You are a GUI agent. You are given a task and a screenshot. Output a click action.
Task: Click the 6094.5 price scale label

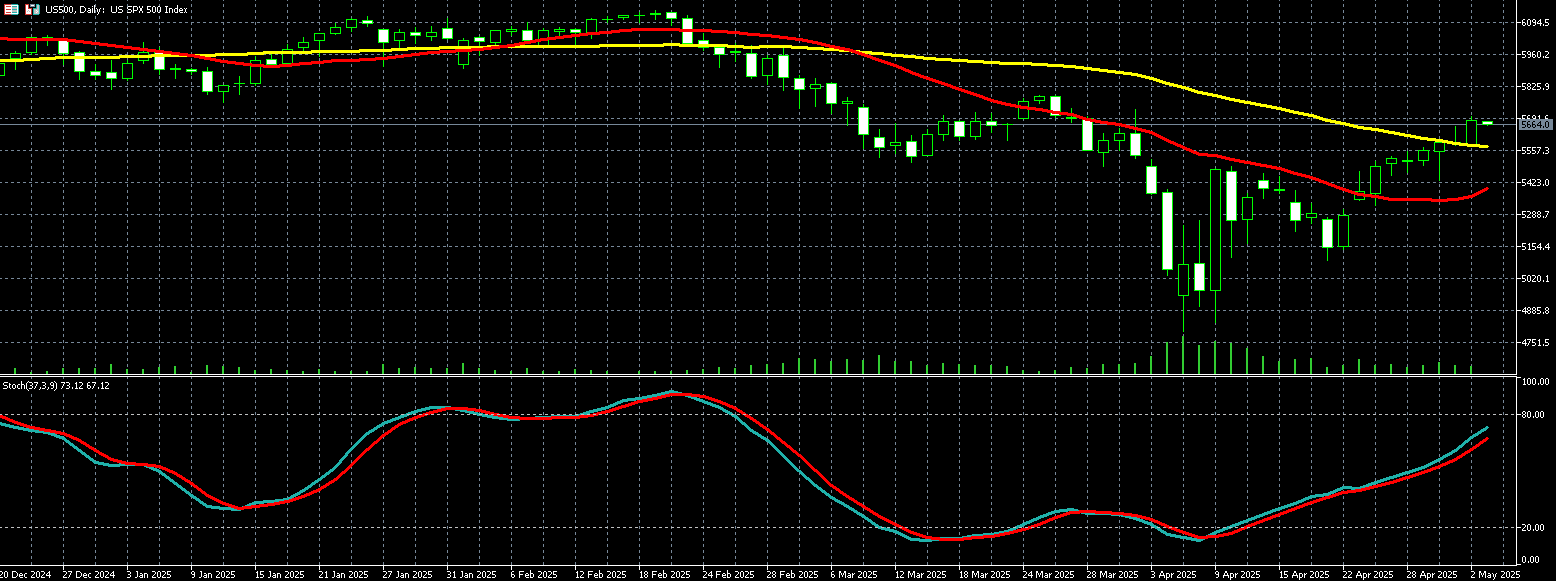coord(1535,22)
